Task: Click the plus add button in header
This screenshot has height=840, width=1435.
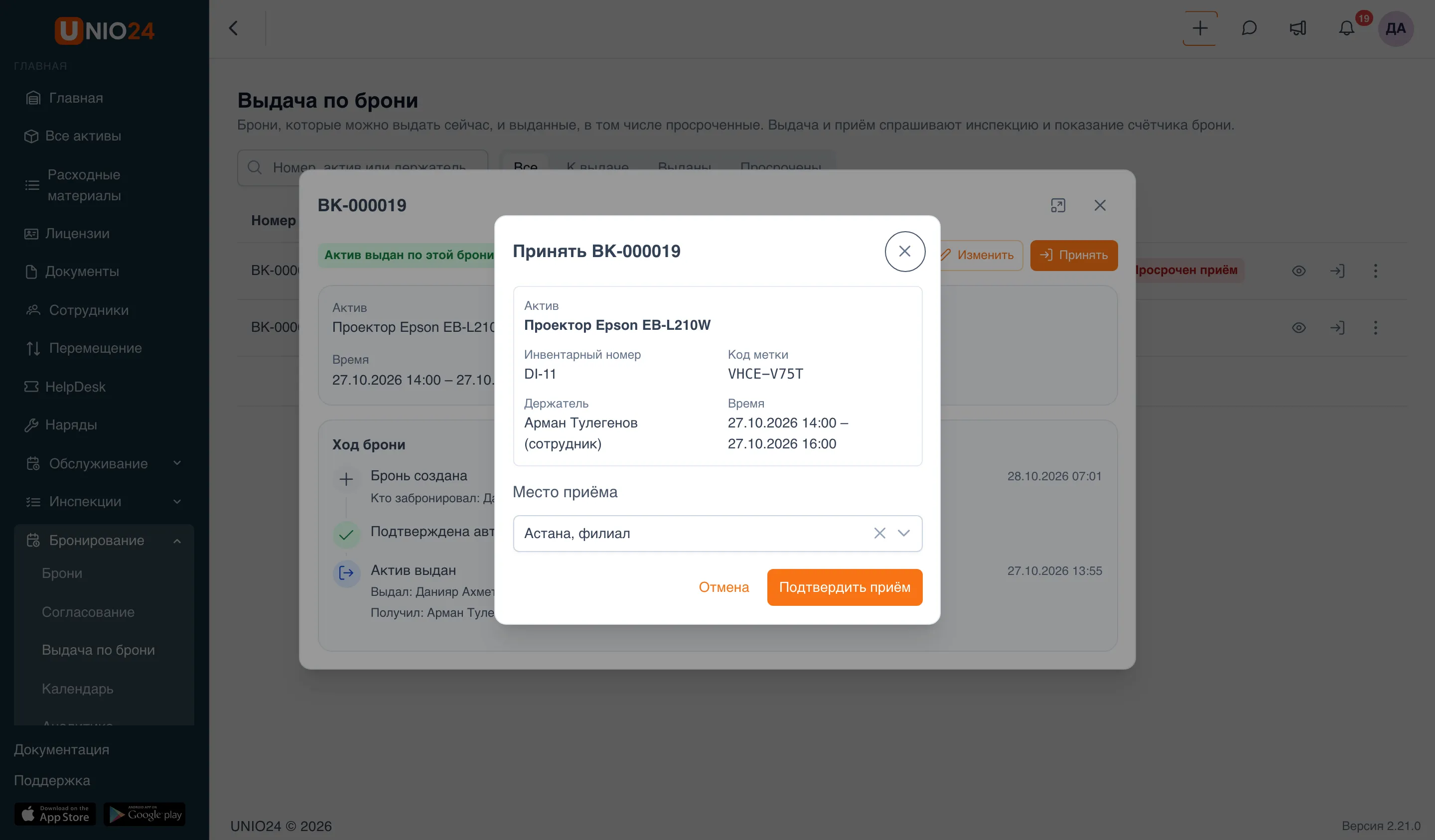Action: [1200, 28]
